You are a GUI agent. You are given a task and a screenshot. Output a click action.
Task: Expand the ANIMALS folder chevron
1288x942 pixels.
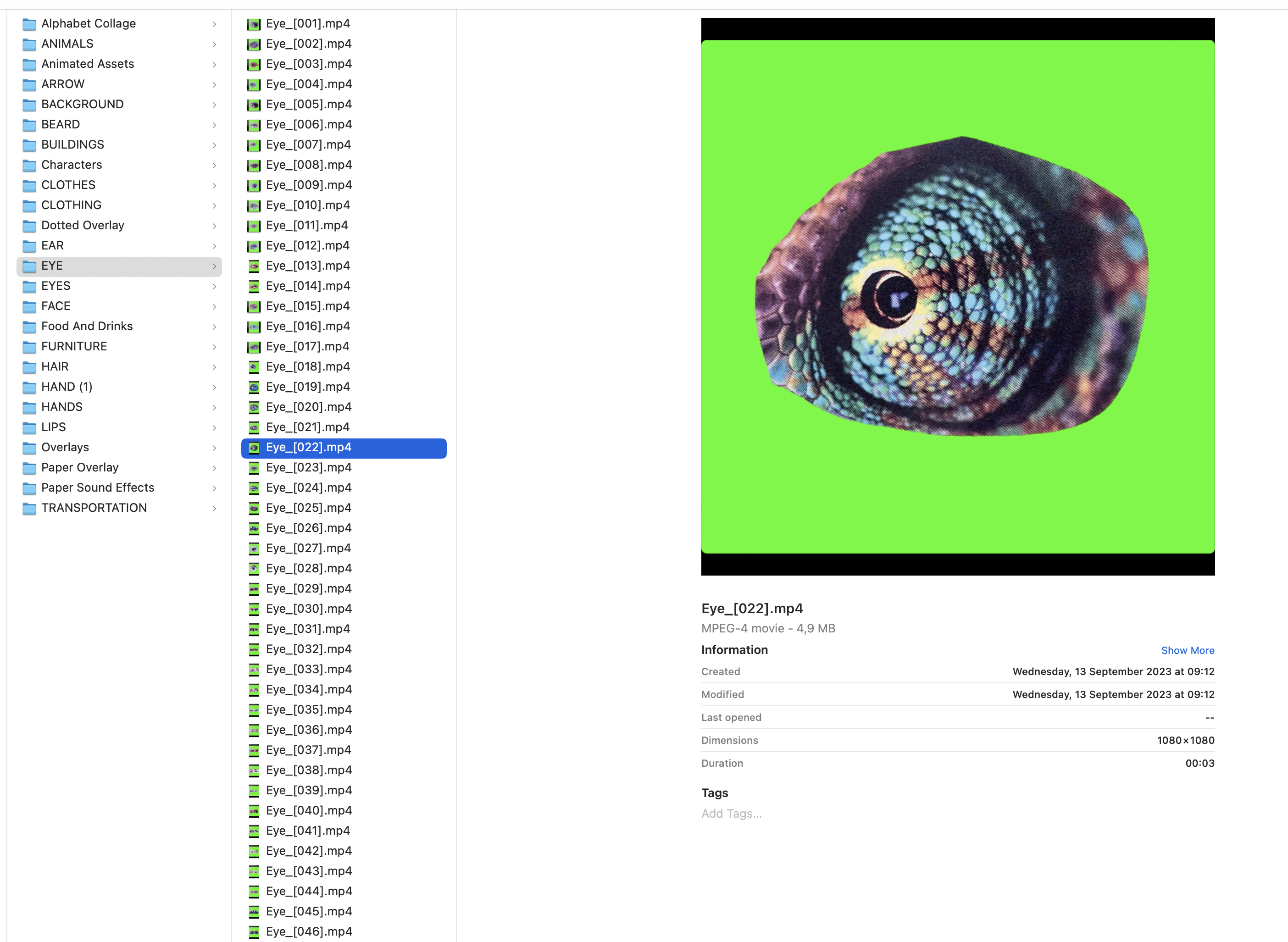click(214, 44)
